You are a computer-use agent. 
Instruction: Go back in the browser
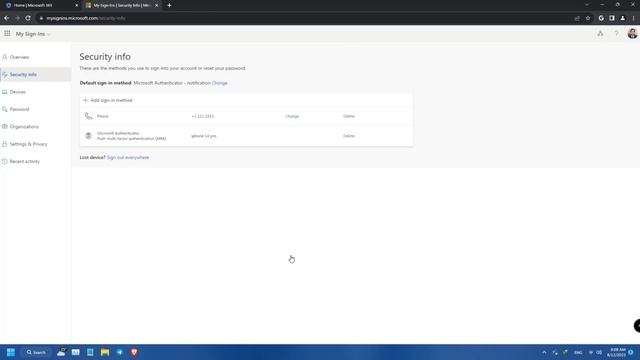tap(7, 18)
